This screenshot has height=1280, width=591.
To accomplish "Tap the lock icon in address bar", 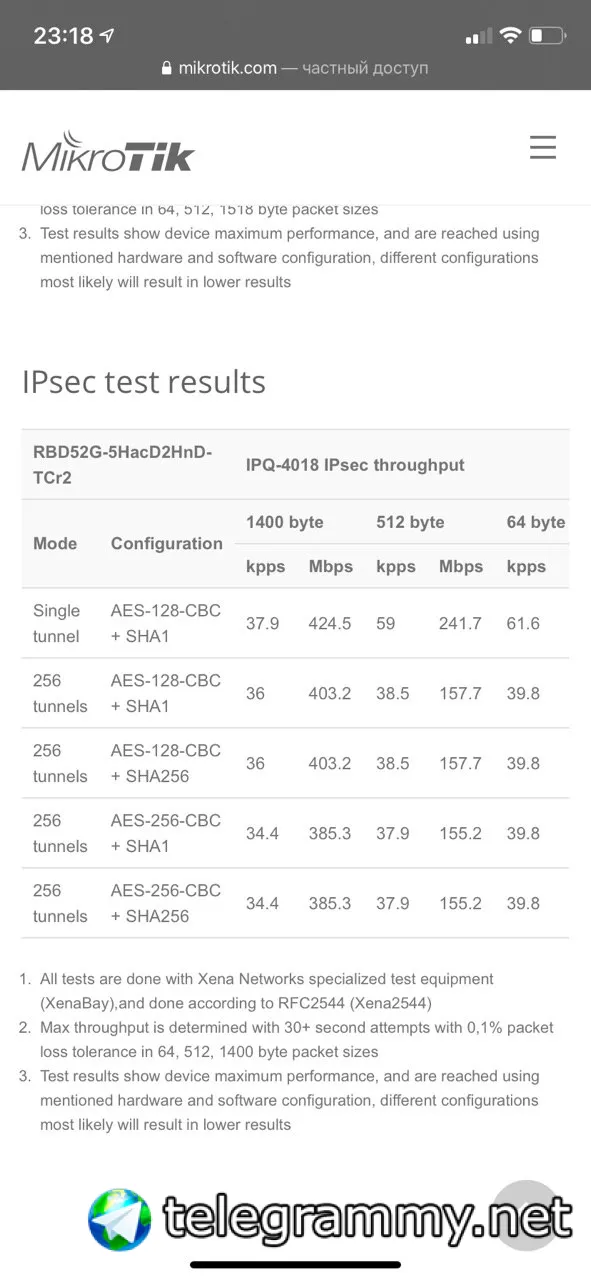I will 167,68.
